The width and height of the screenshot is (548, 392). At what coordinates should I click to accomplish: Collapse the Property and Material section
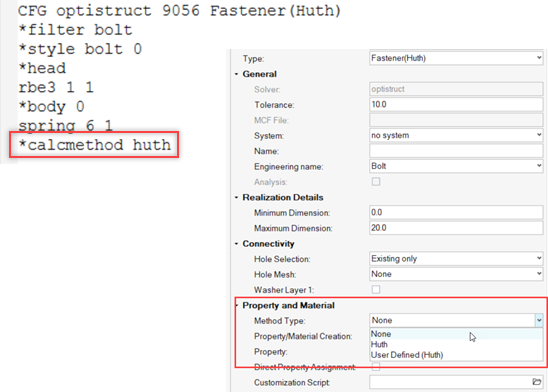237,305
